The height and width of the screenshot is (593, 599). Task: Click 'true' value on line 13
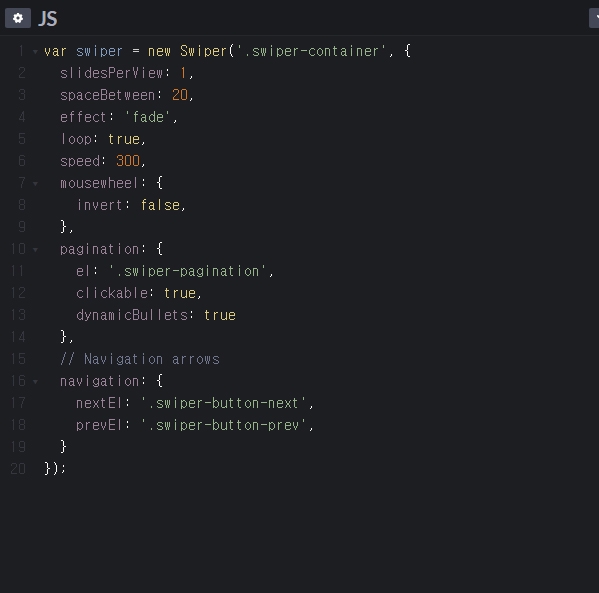[x=220, y=315]
